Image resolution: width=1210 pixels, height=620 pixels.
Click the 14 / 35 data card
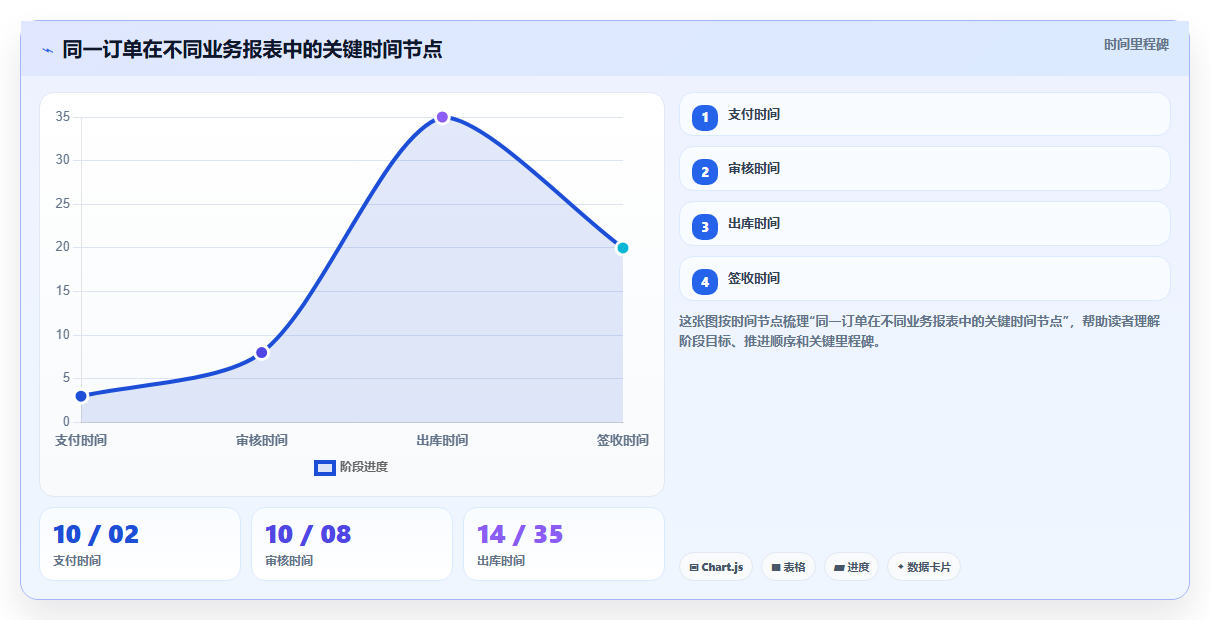[564, 544]
